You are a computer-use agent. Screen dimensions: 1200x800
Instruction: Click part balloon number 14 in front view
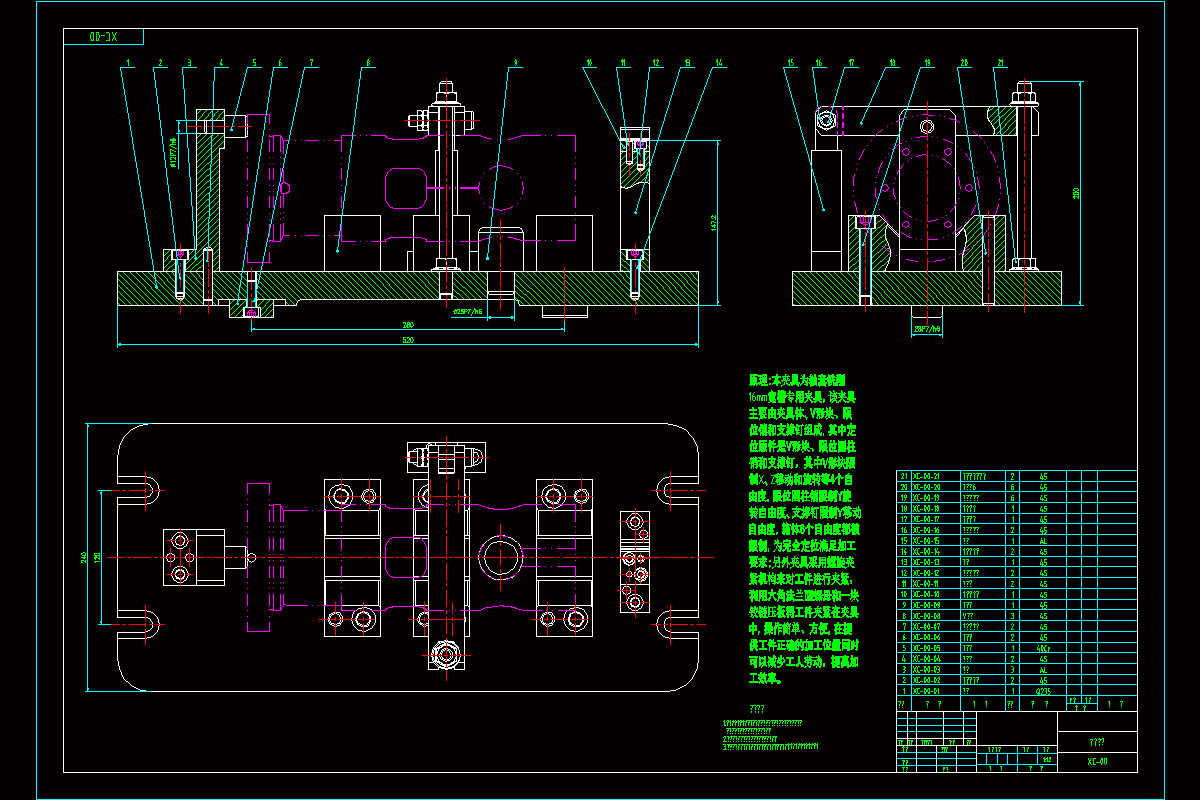[x=718, y=63]
